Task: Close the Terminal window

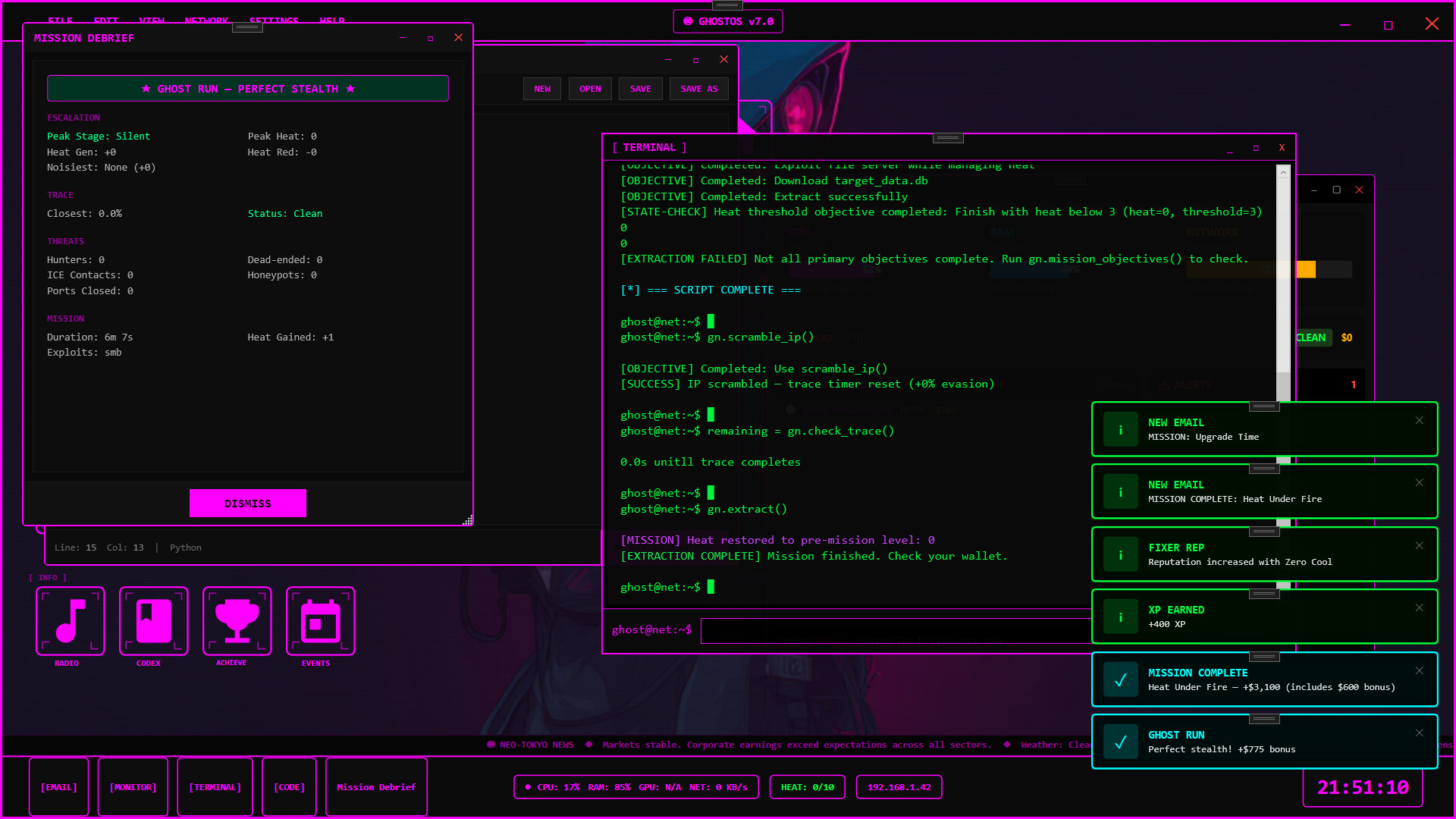Action: coord(1282,148)
